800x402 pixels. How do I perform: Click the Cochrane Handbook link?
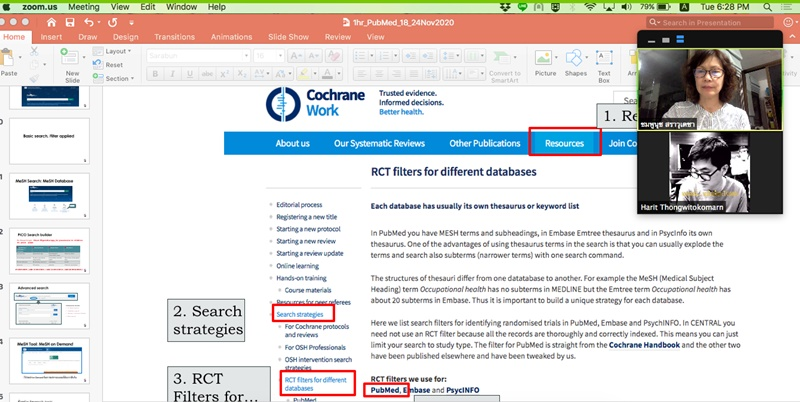pyautogui.click(x=644, y=345)
